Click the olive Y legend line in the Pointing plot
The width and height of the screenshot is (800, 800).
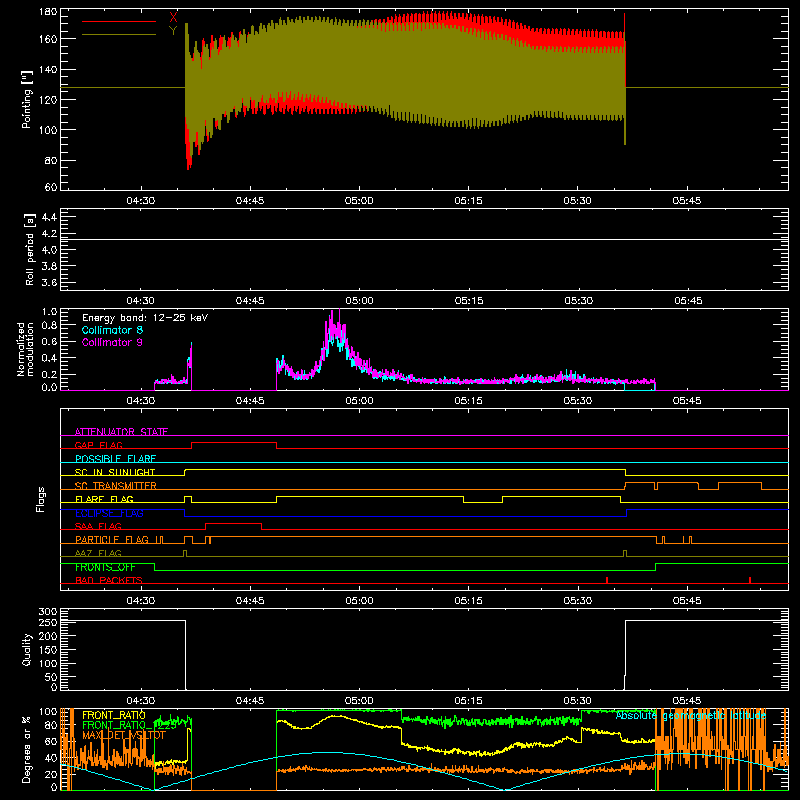[119, 35]
